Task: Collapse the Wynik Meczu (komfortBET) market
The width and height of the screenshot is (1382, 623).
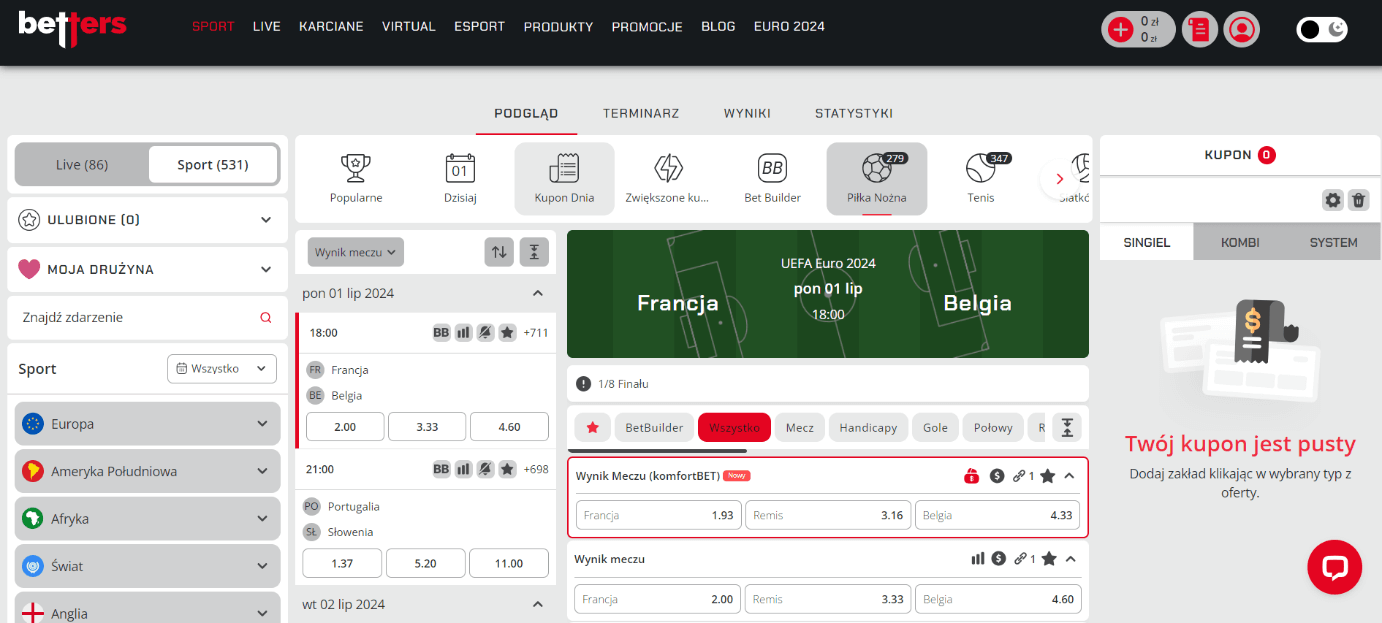Action: pyautogui.click(x=1070, y=476)
